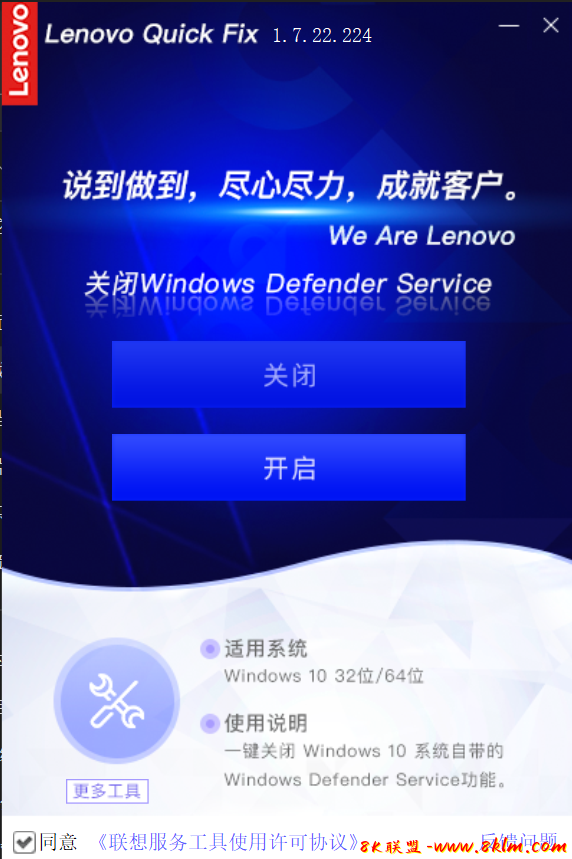572x859 pixels.
Task: Click 关闭 to disable Windows Defender
Action: (x=289, y=375)
